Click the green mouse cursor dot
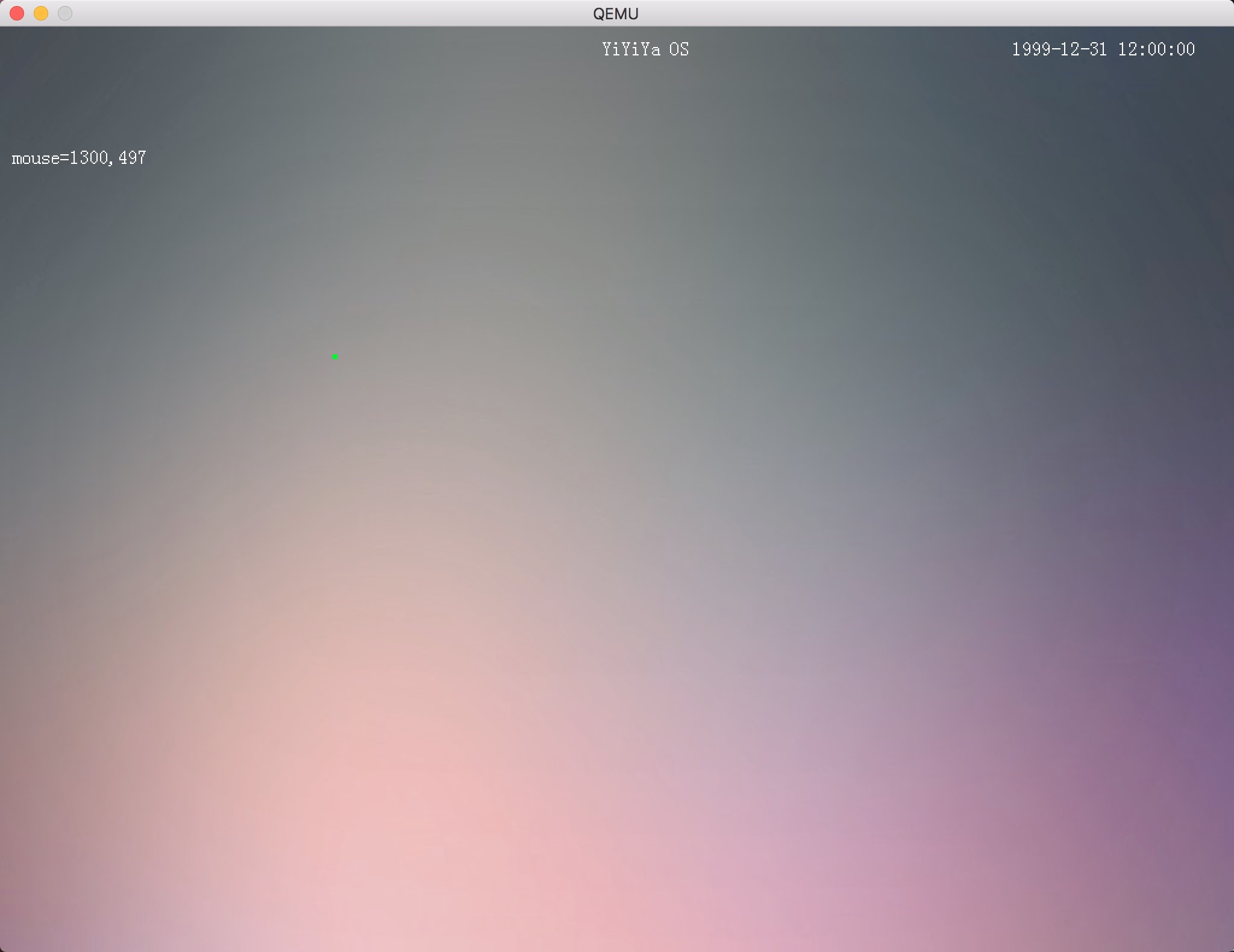 click(x=335, y=357)
